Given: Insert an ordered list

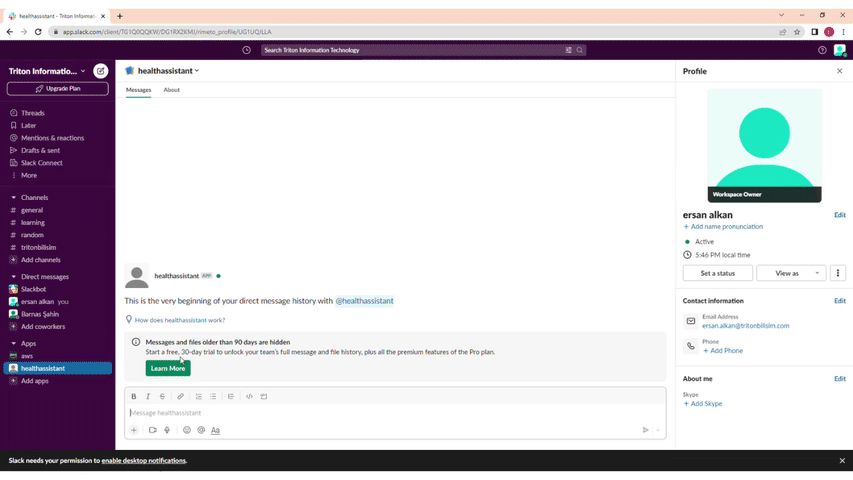Looking at the screenshot, I should pos(199,396).
